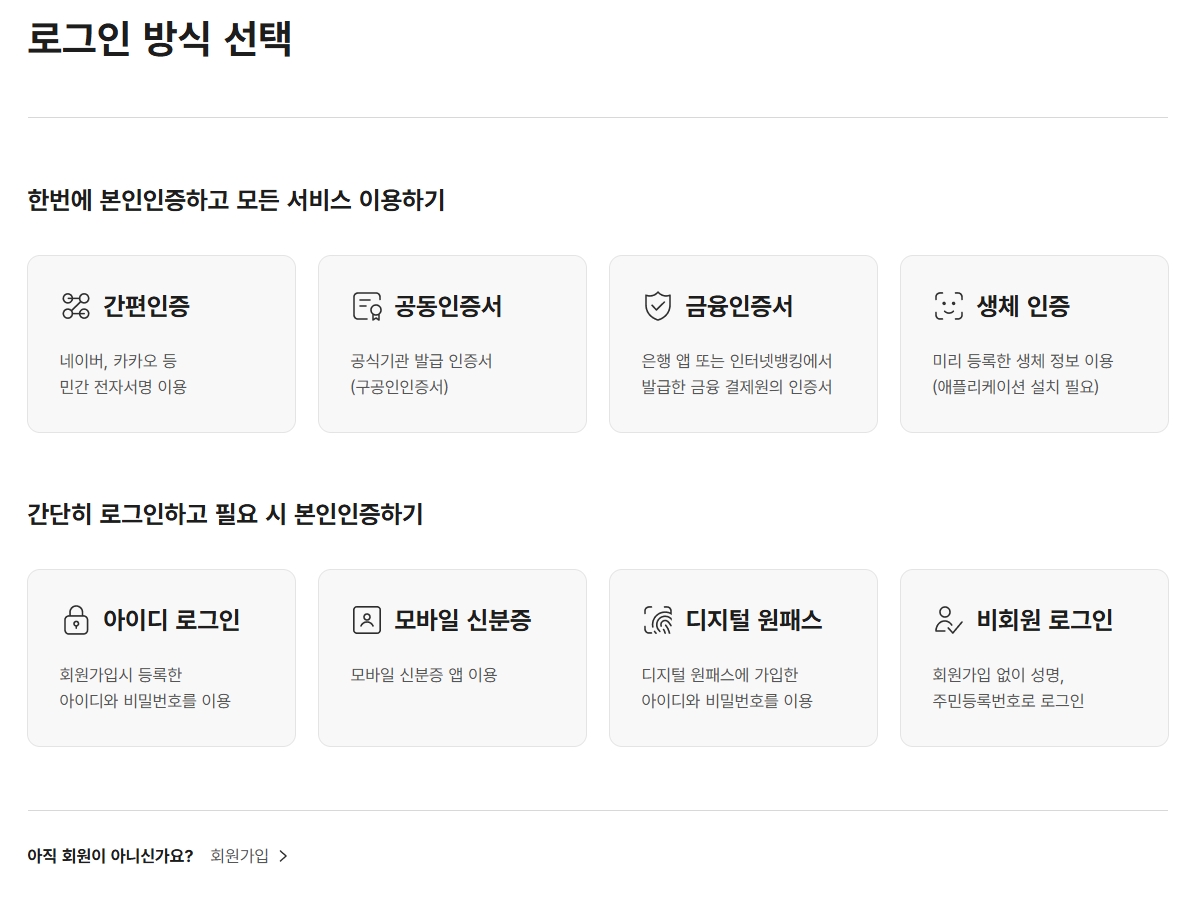Select the 비회원 로그인 card
The image size is (1191, 897).
pos(1034,657)
